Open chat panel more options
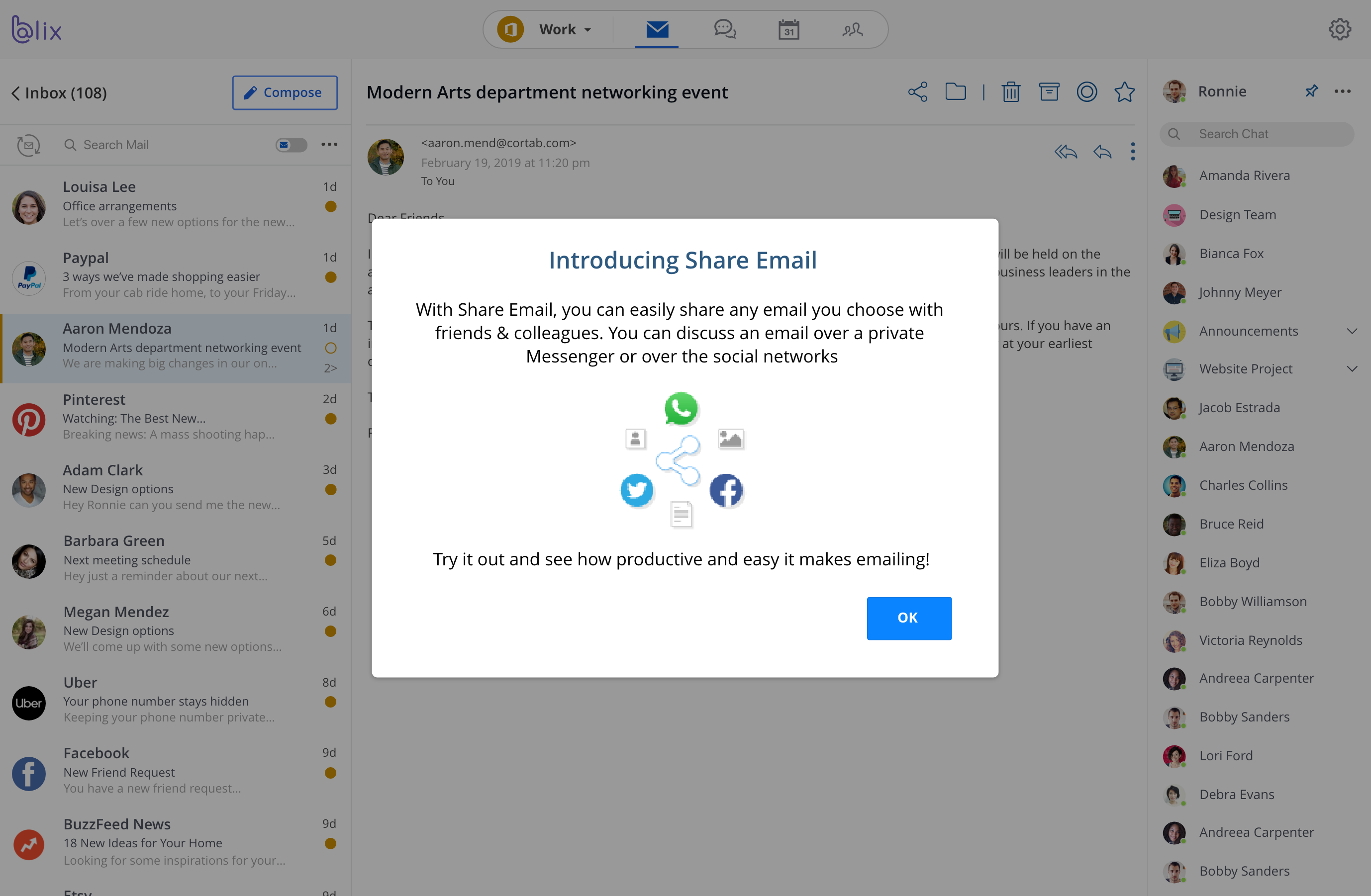Viewport: 1371px width, 896px height. 1343,91
